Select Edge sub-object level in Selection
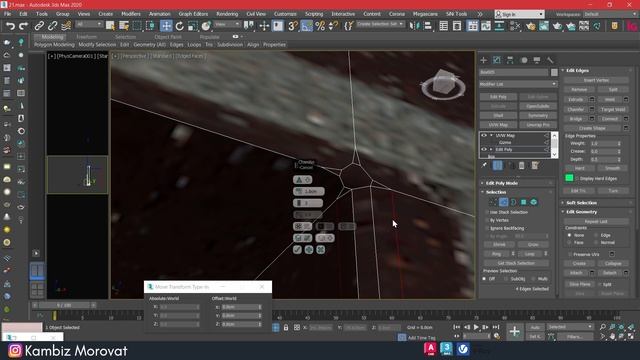The width and height of the screenshot is (640, 360). click(x=503, y=202)
